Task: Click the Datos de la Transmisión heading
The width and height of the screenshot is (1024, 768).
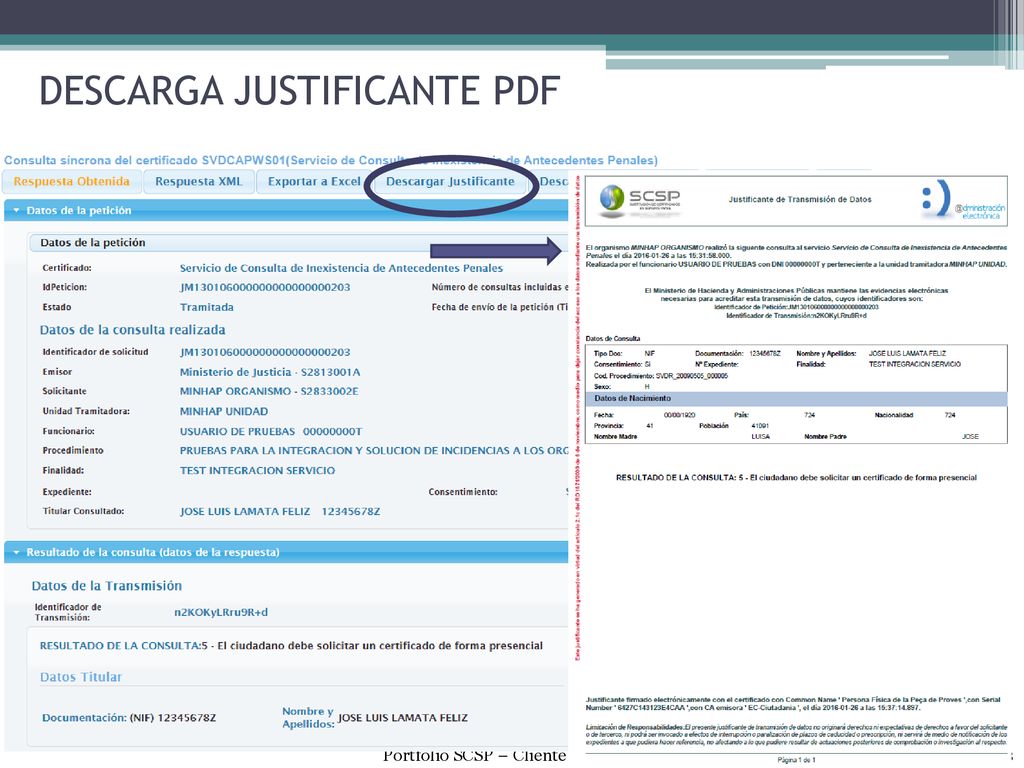Action: [107, 586]
